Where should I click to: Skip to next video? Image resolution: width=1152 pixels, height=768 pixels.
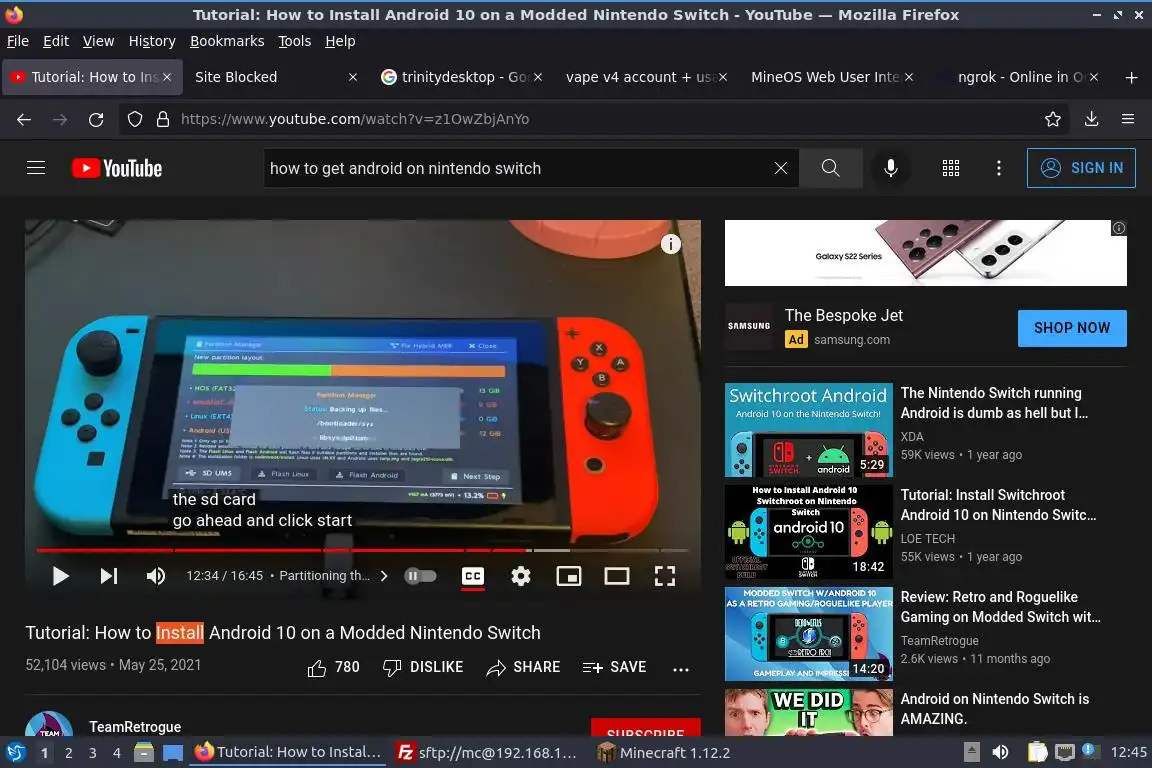[109, 576]
